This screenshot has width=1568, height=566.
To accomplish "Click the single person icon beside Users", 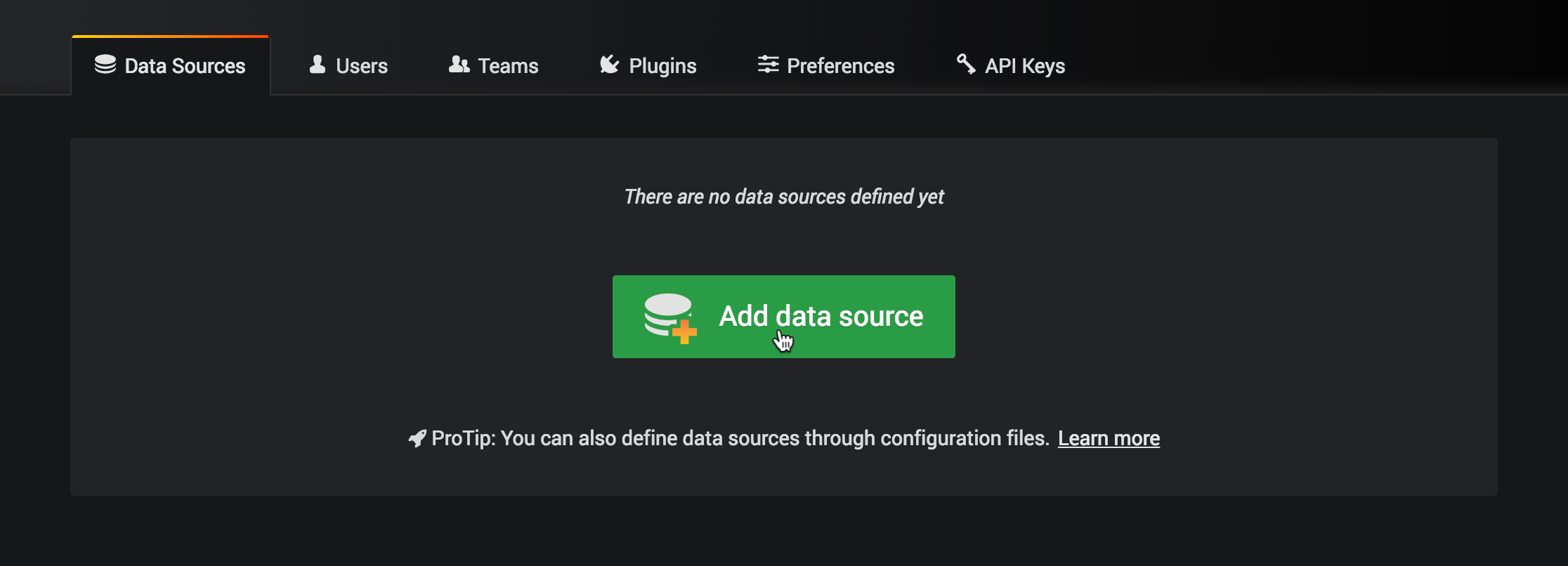I will coord(318,65).
